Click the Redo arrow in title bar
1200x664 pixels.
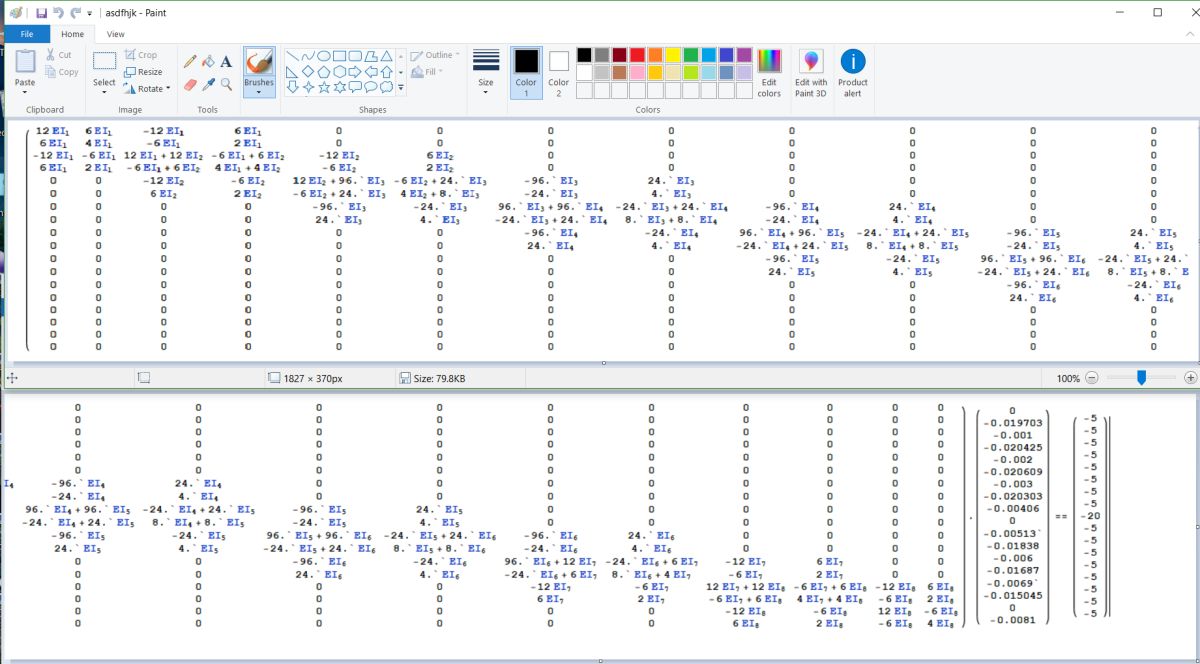[75, 13]
